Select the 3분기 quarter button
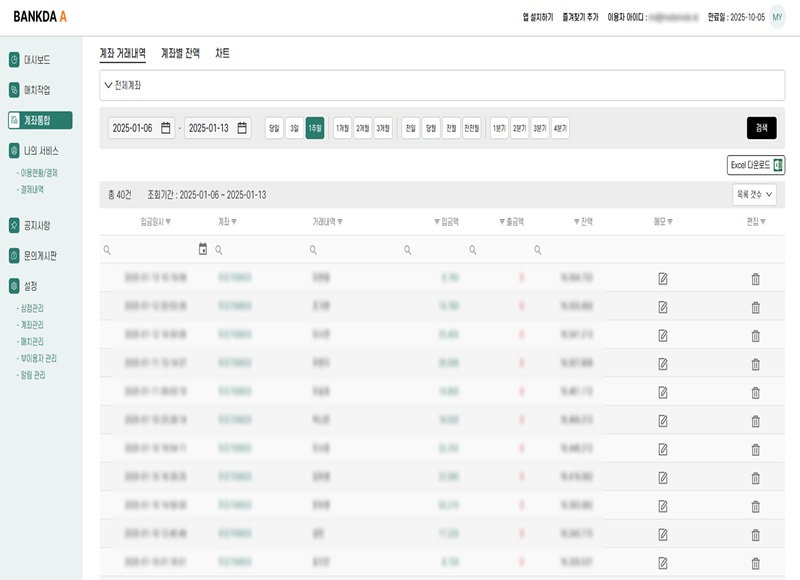Screen dimensions: 800x580 point(540,128)
